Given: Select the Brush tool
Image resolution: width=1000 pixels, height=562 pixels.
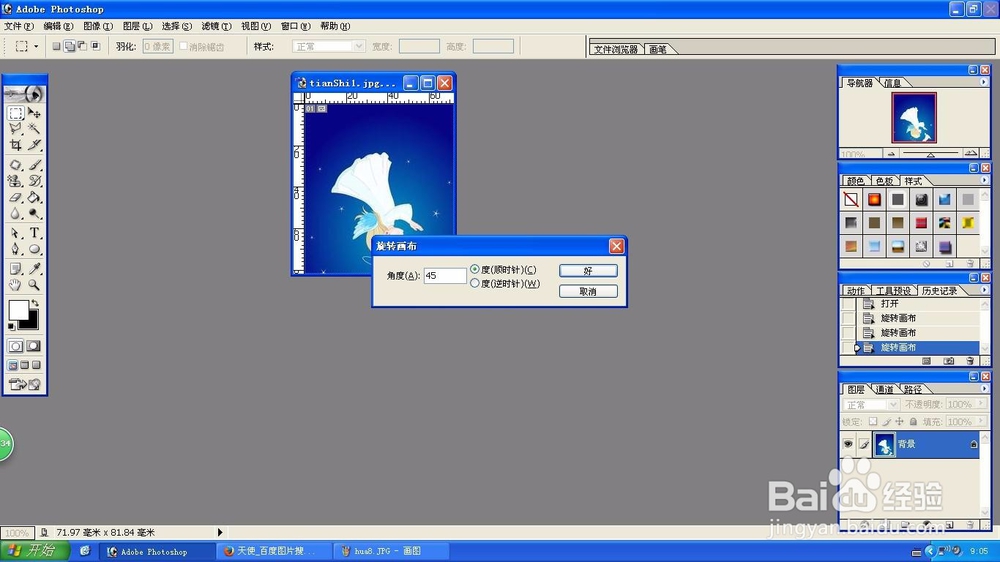Looking at the screenshot, I should click(34, 165).
